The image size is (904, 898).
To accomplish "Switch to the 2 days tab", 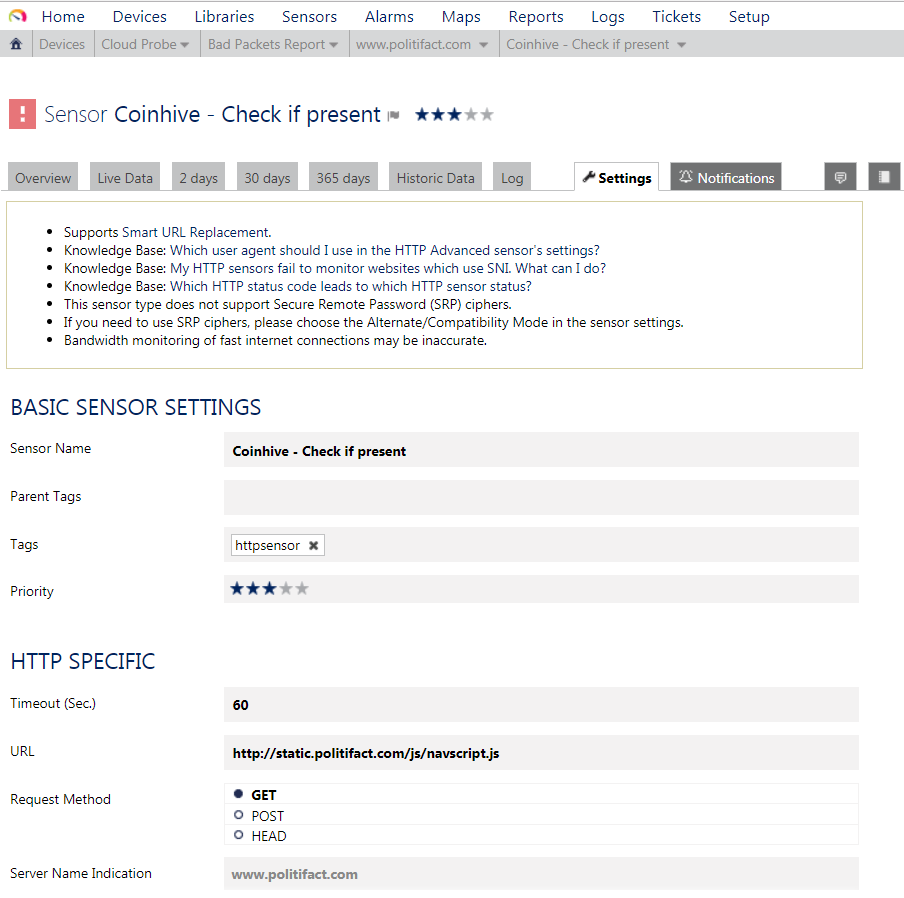I will [x=198, y=177].
